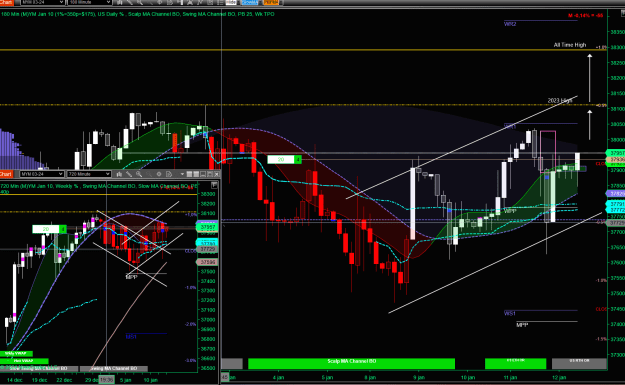
Task: Click document icon in 720 Minute chart toolbar
Action: [169, 174]
